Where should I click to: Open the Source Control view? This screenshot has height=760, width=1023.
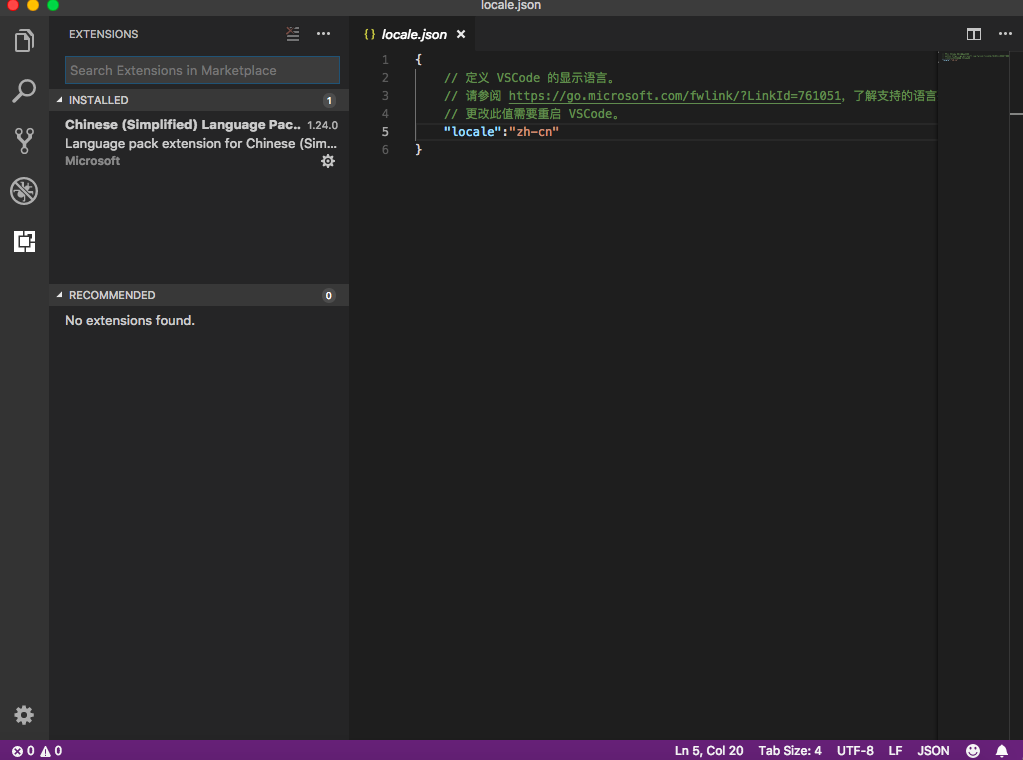tap(24, 140)
